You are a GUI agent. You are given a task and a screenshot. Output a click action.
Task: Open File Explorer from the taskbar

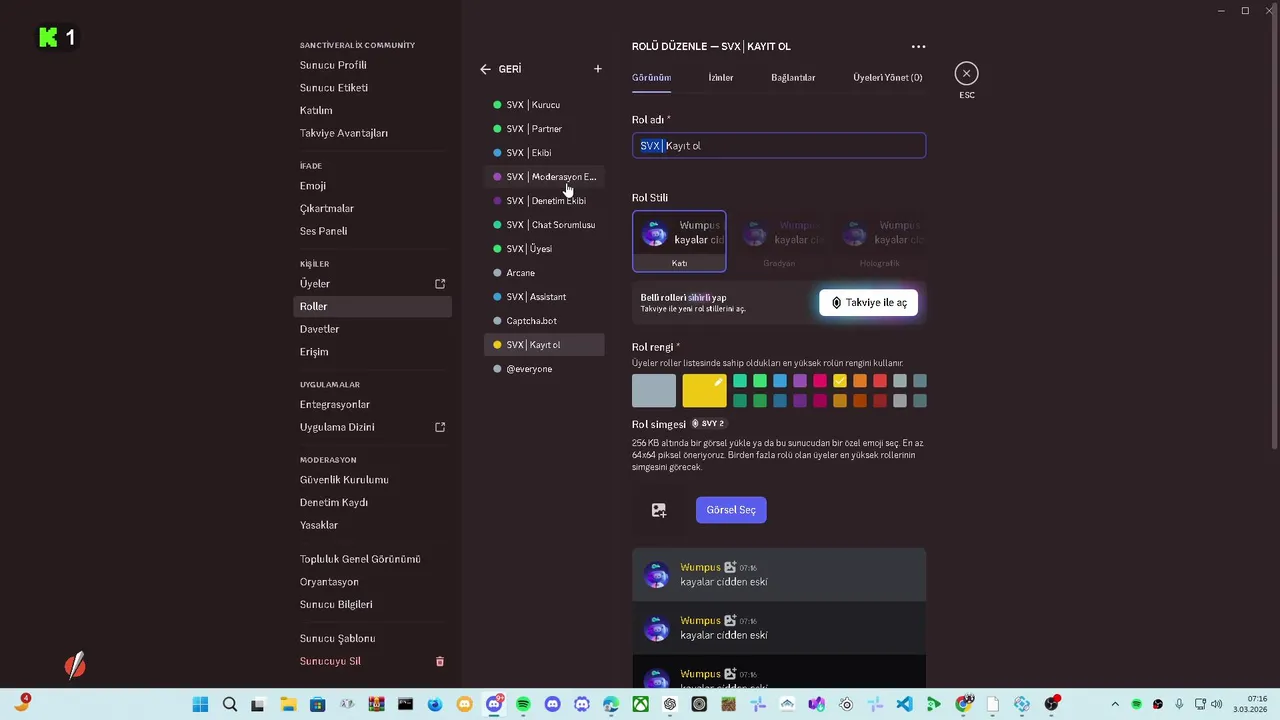288,705
